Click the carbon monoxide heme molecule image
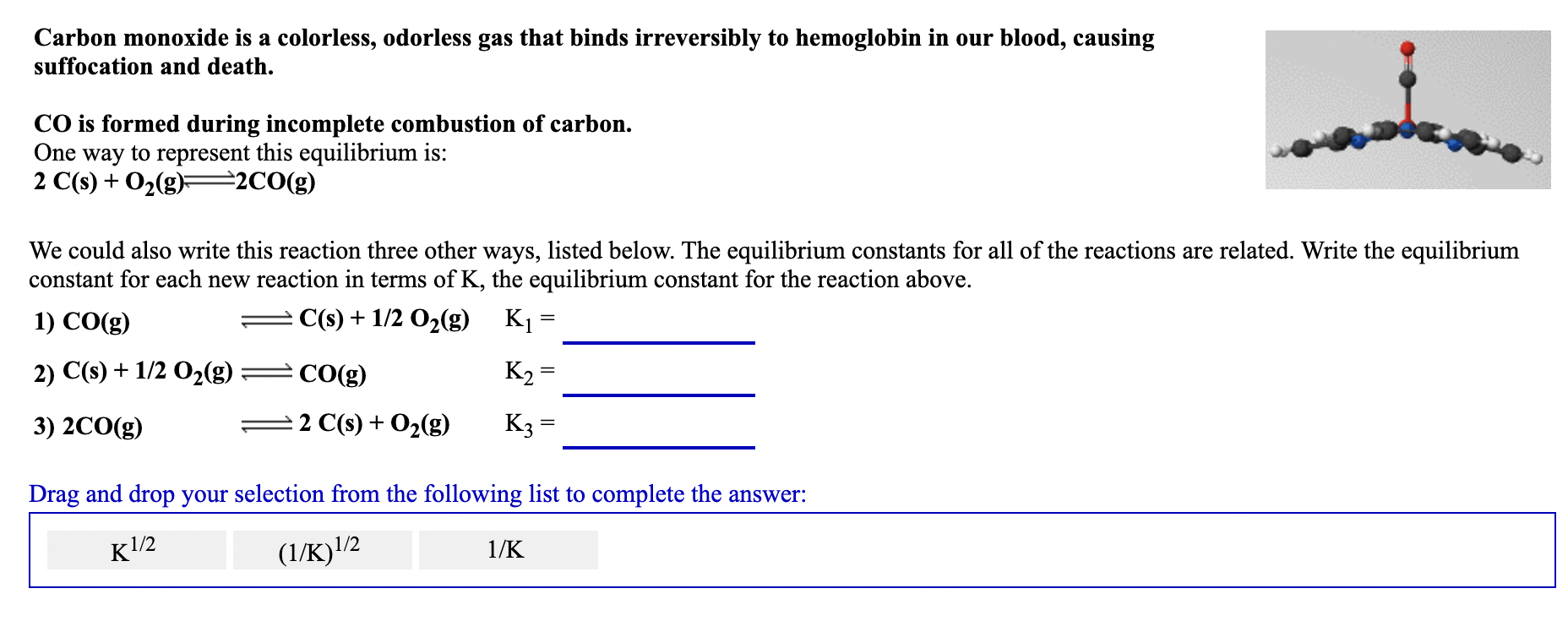Screen dimensions: 1568x632 click(x=1407, y=110)
